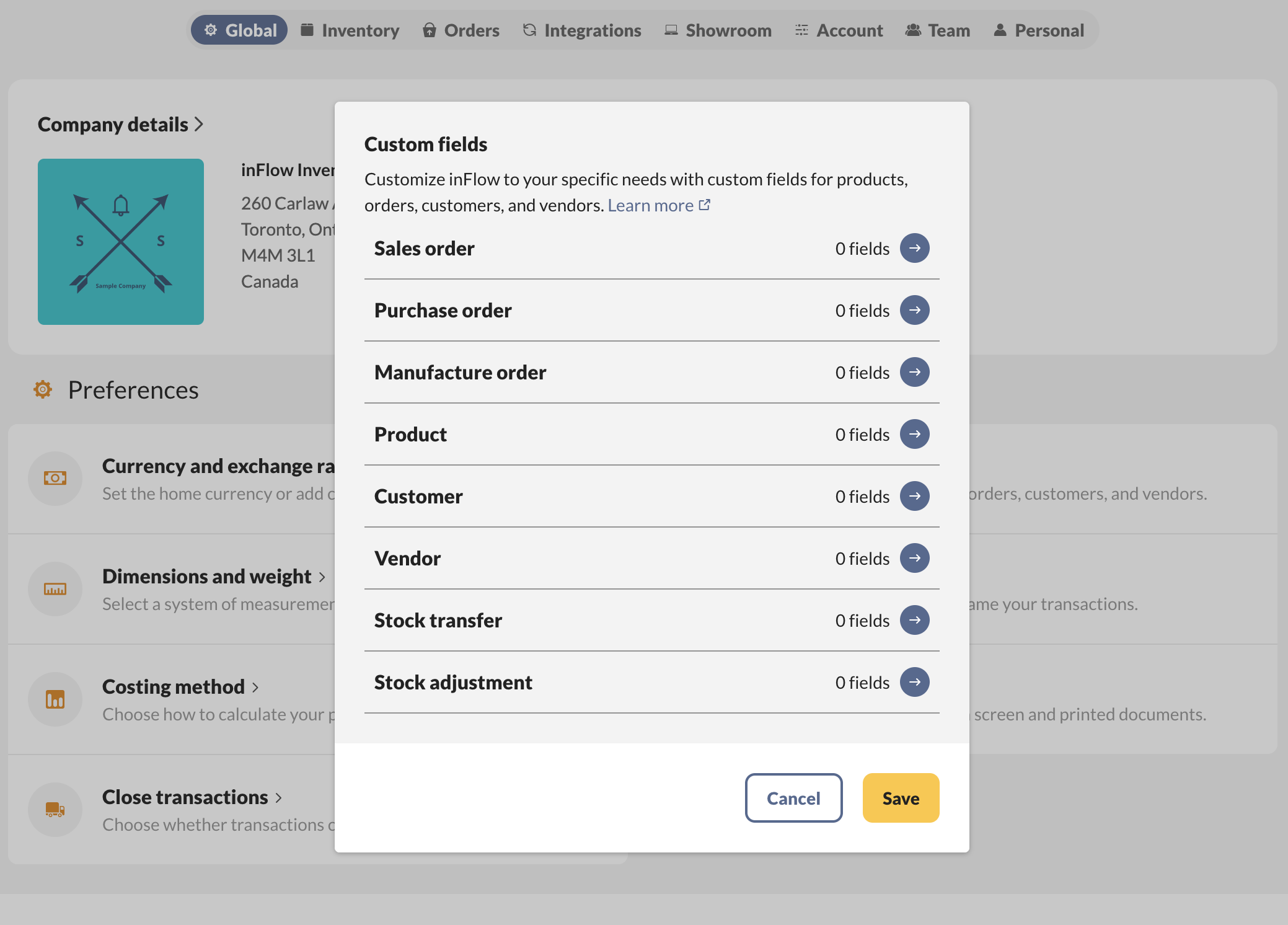Click the Close transactions truck icon
This screenshot has height=925, width=1288.
point(55,809)
